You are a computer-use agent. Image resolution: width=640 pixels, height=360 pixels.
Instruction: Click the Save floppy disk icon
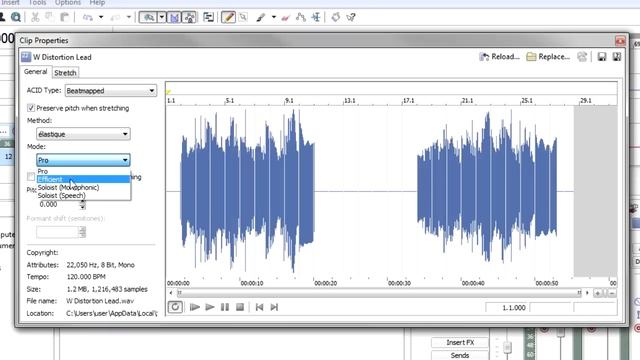click(602, 57)
